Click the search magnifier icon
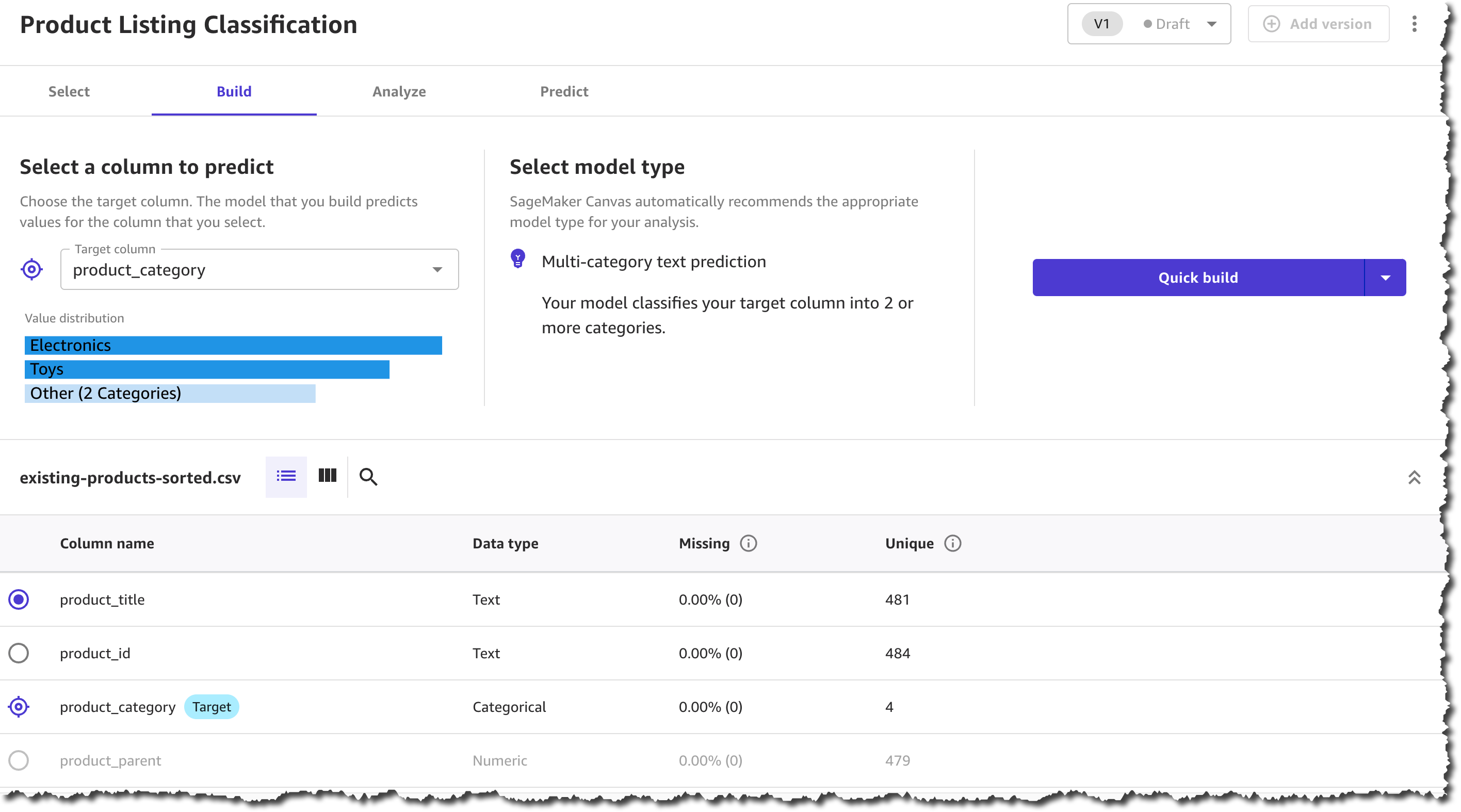Screen dimensions: 1461x812 368,477
